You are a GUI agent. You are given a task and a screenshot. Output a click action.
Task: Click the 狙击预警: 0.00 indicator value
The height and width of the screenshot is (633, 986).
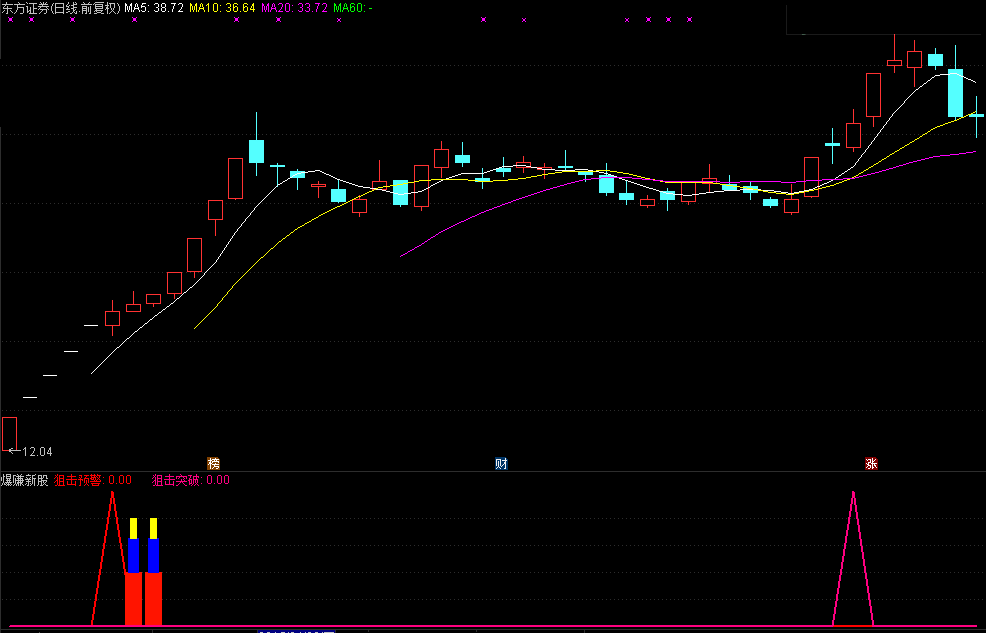pos(92,480)
